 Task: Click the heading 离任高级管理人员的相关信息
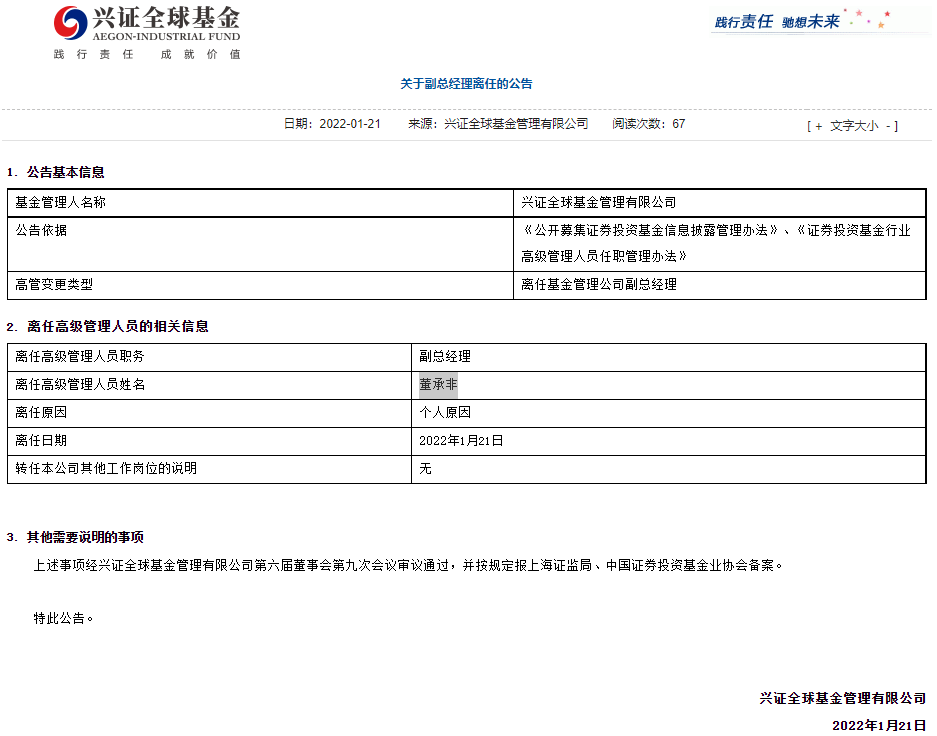(118, 327)
